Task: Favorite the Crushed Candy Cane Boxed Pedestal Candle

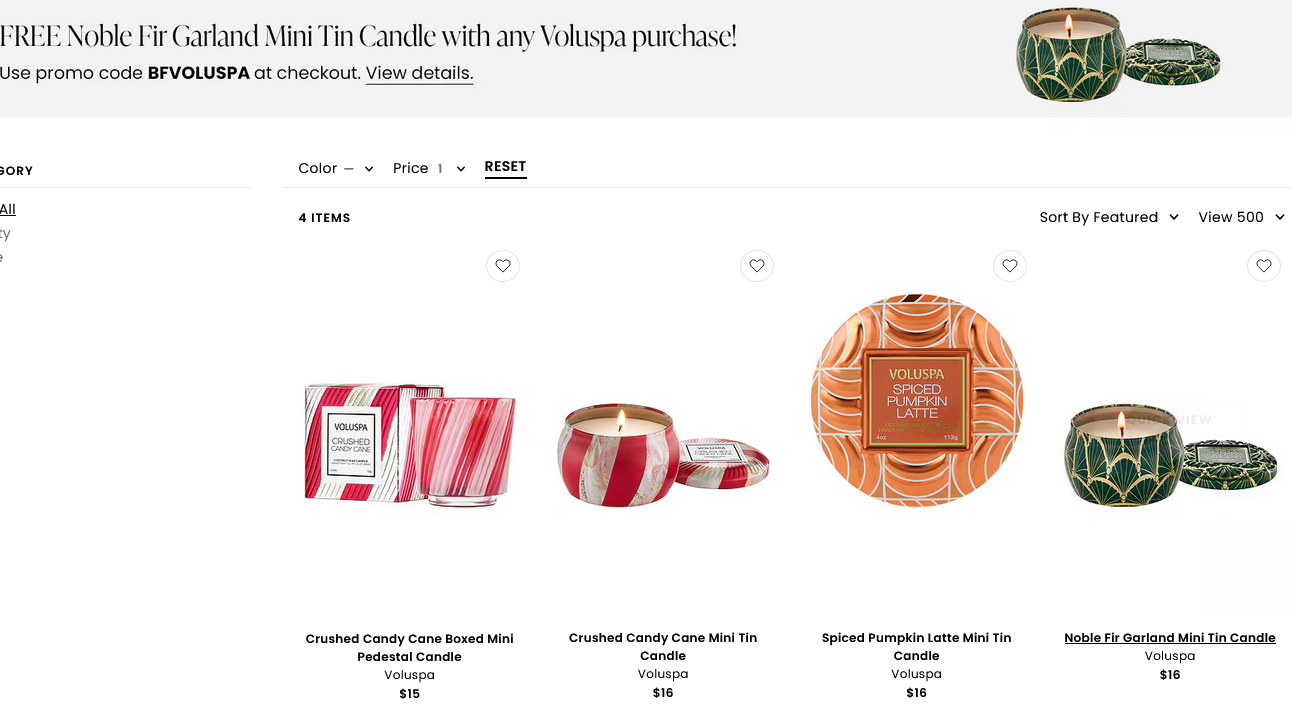Action: [x=503, y=266]
